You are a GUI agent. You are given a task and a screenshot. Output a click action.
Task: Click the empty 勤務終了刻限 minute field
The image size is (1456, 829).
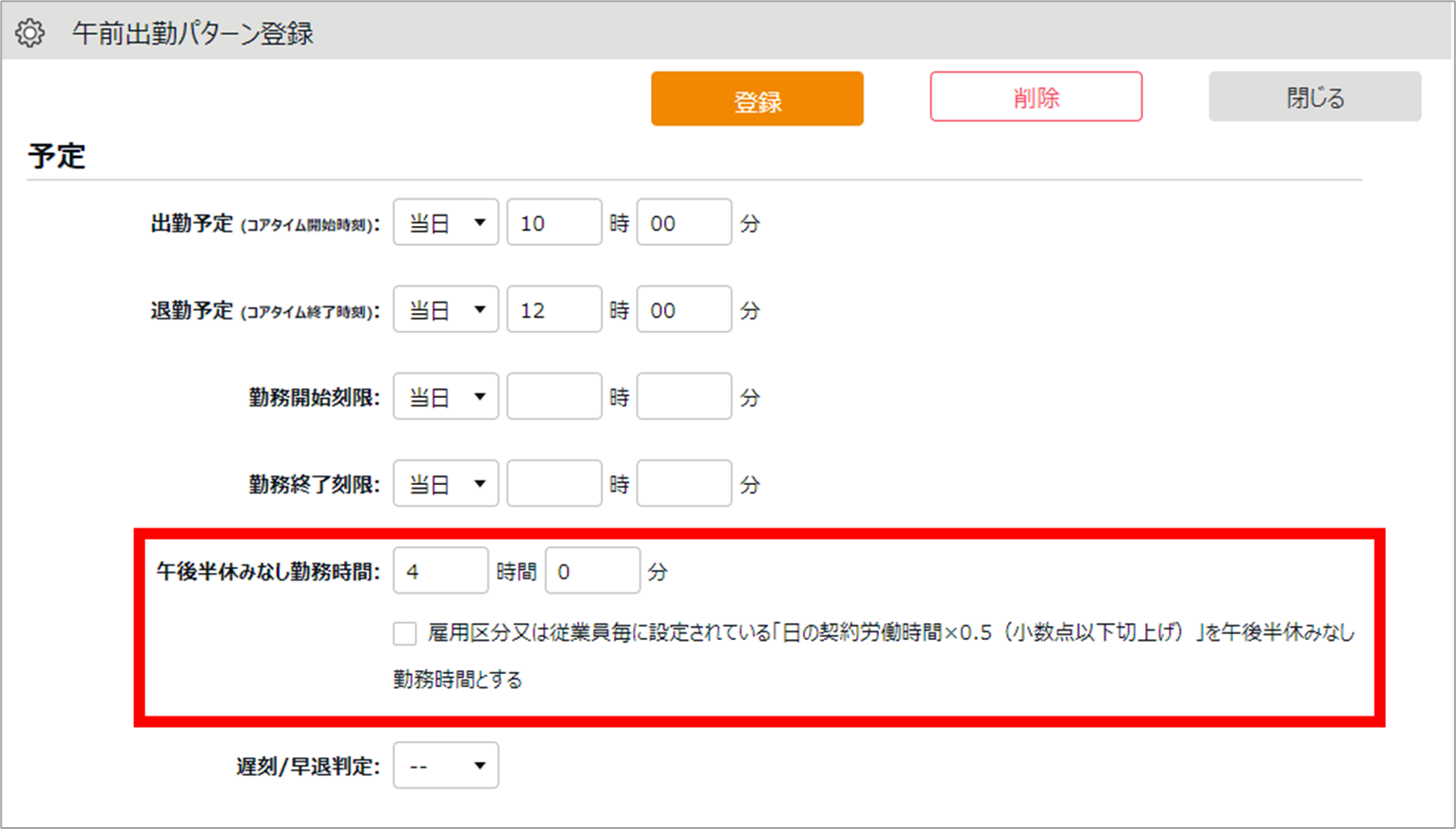(683, 484)
